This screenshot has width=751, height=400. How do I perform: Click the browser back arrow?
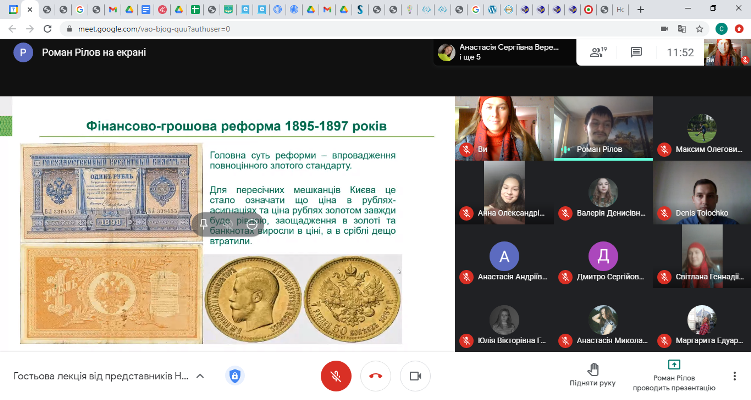pyautogui.click(x=10, y=29)
